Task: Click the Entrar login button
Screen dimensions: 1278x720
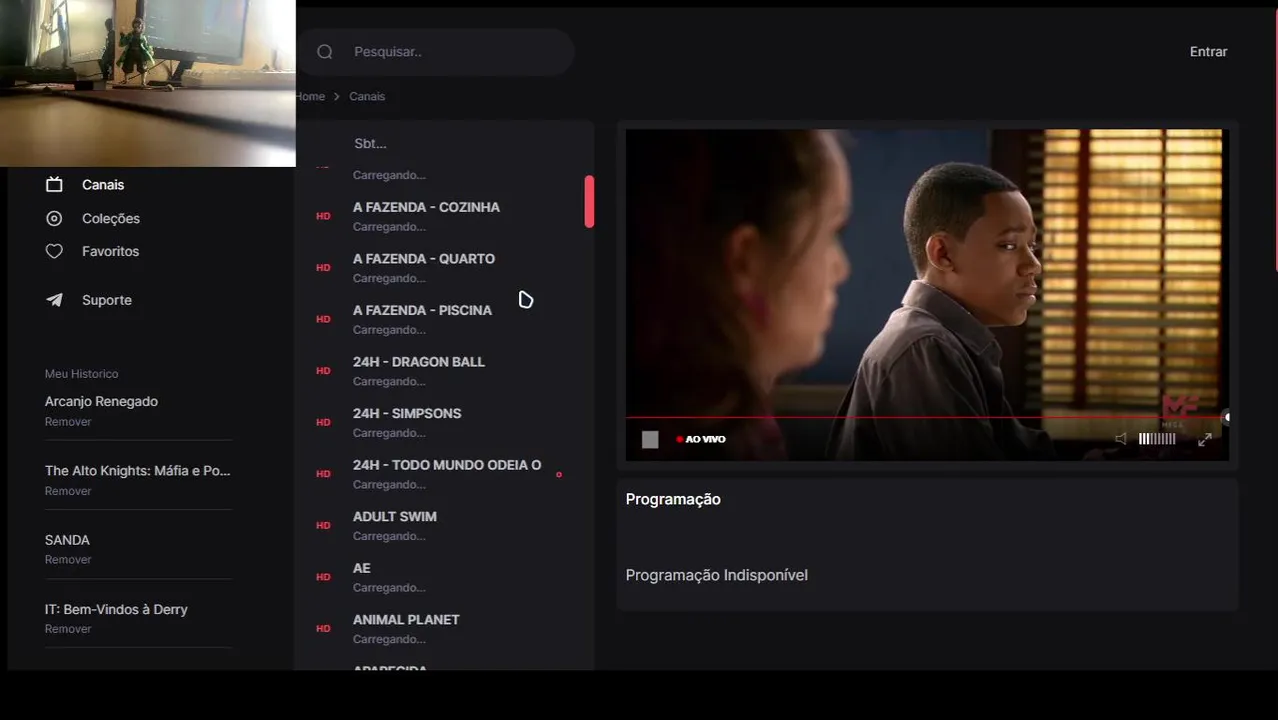Action: [1208, 52]
